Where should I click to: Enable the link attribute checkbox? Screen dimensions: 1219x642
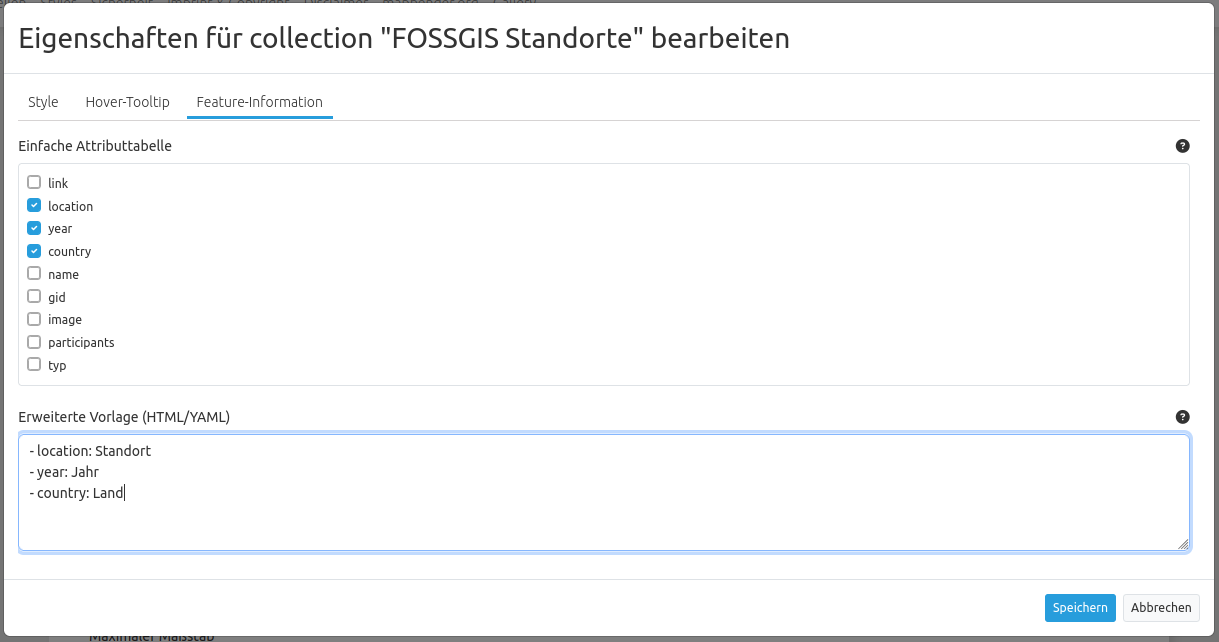click(x=34, y=182)
